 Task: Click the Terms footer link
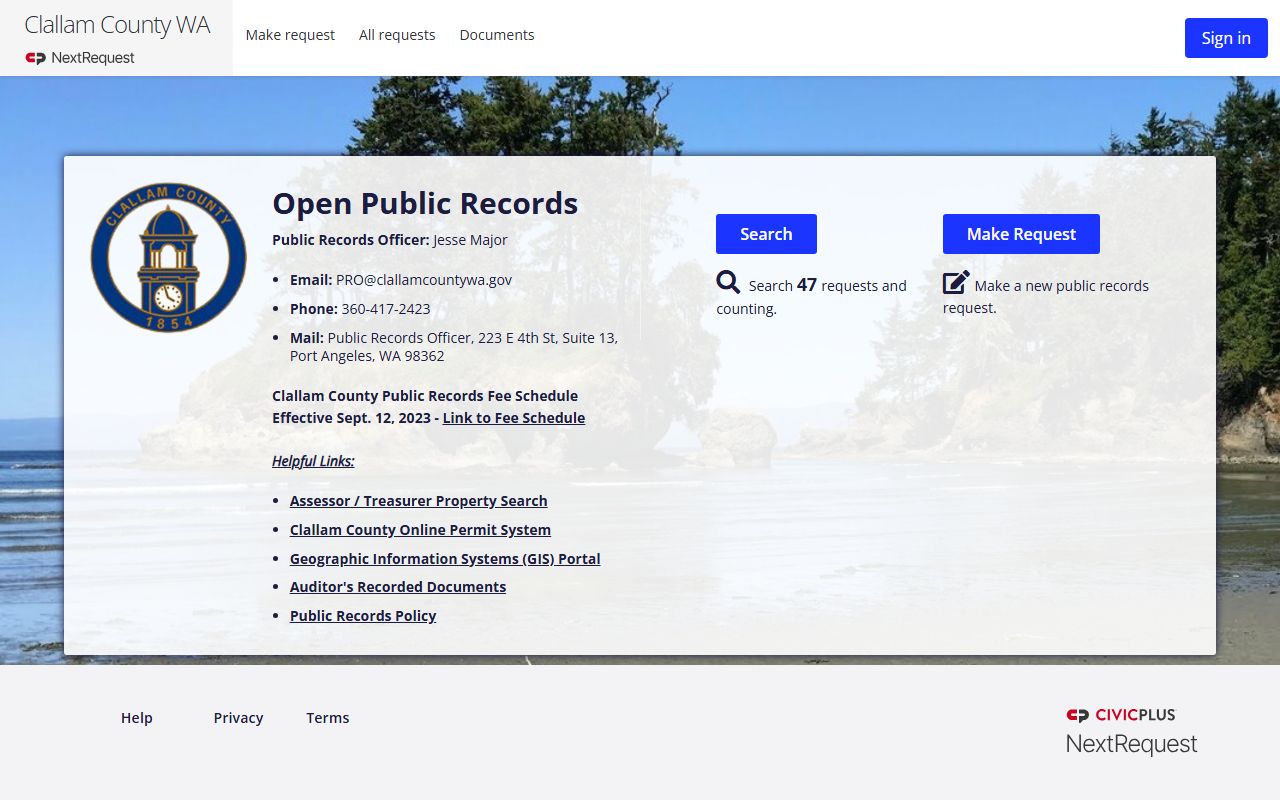[x=328, y=718]
